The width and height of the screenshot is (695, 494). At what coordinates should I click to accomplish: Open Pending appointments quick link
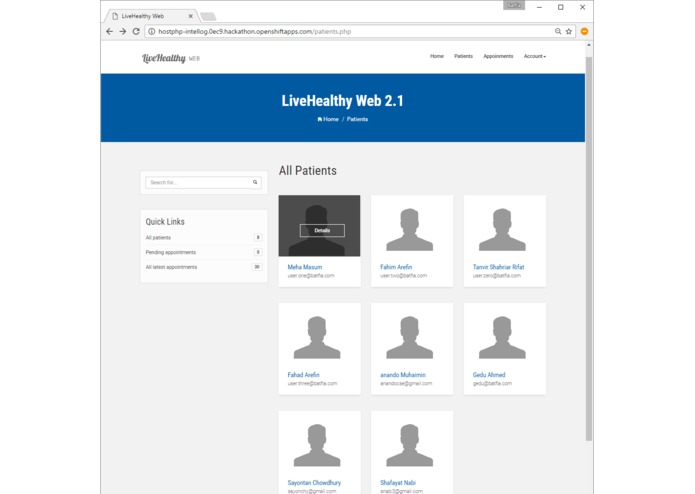point(171,252)
